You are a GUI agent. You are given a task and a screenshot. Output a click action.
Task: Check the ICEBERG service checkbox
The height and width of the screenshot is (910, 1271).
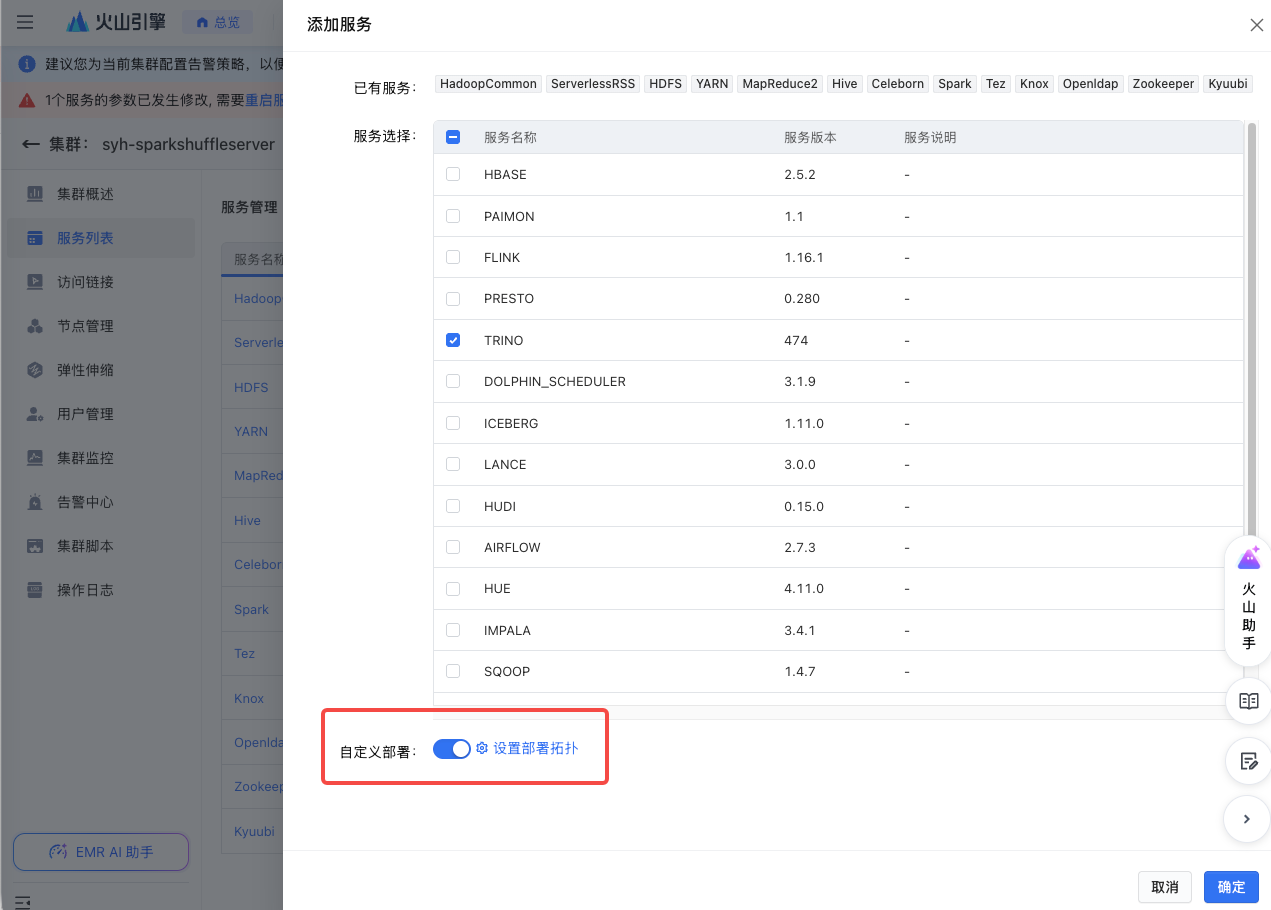453,423
